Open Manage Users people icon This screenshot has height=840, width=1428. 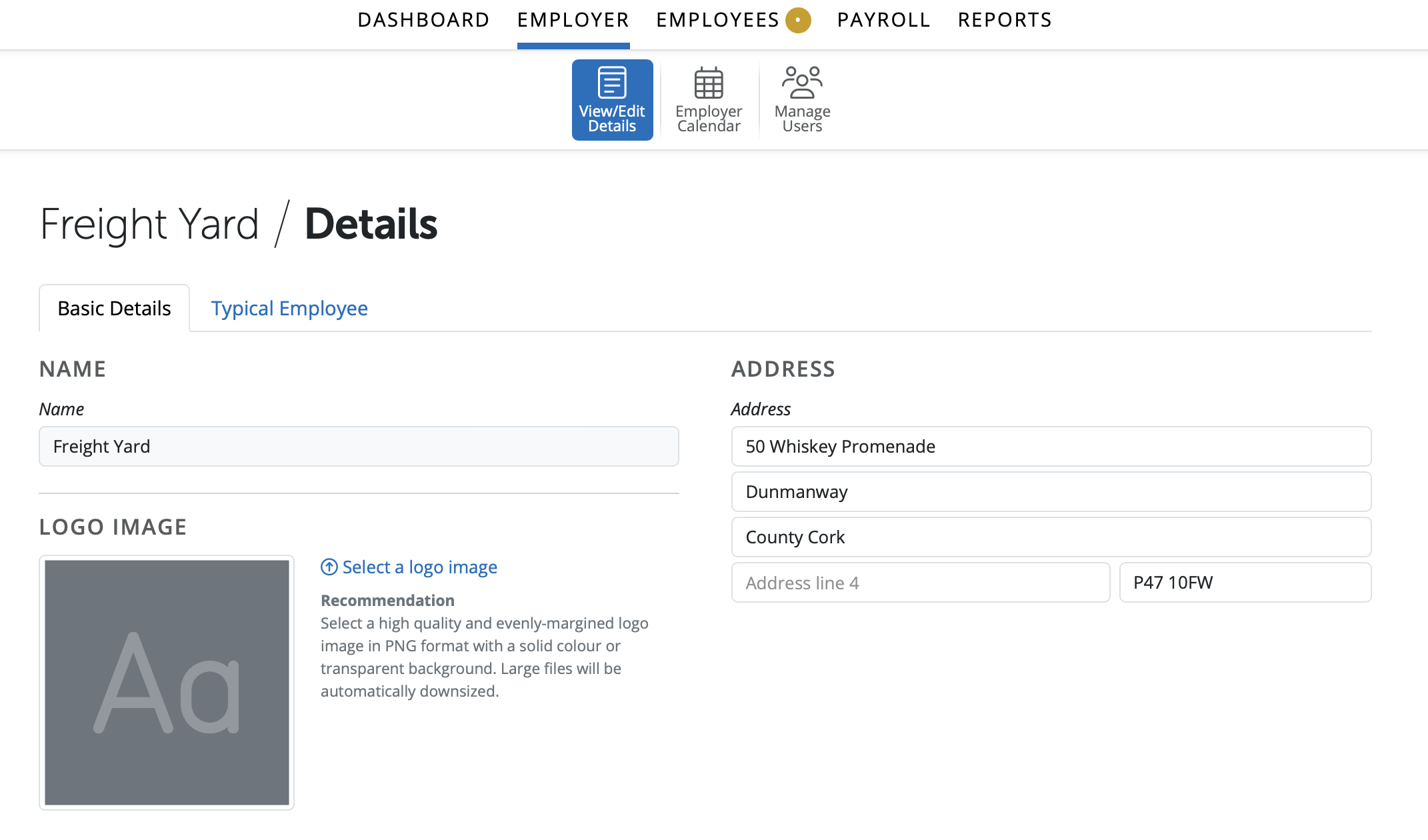point(802,83)
